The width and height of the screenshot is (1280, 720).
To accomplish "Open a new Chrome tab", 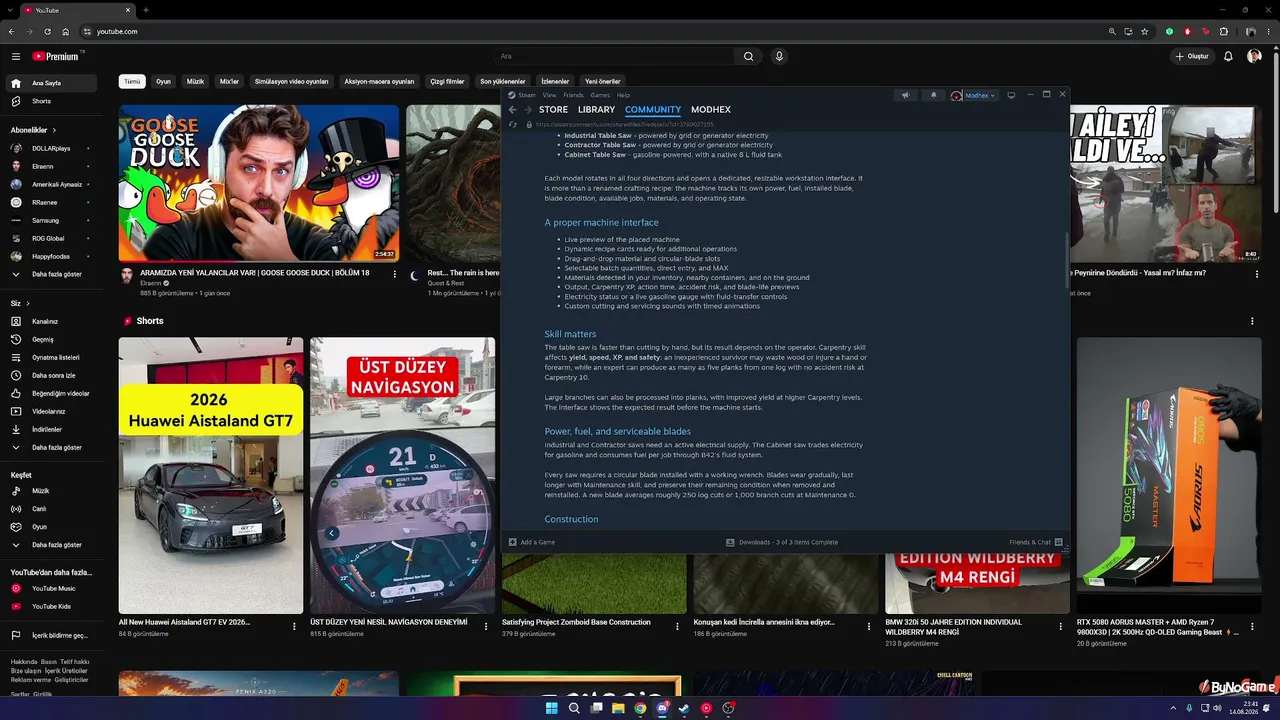I will (x=146, y=10).
